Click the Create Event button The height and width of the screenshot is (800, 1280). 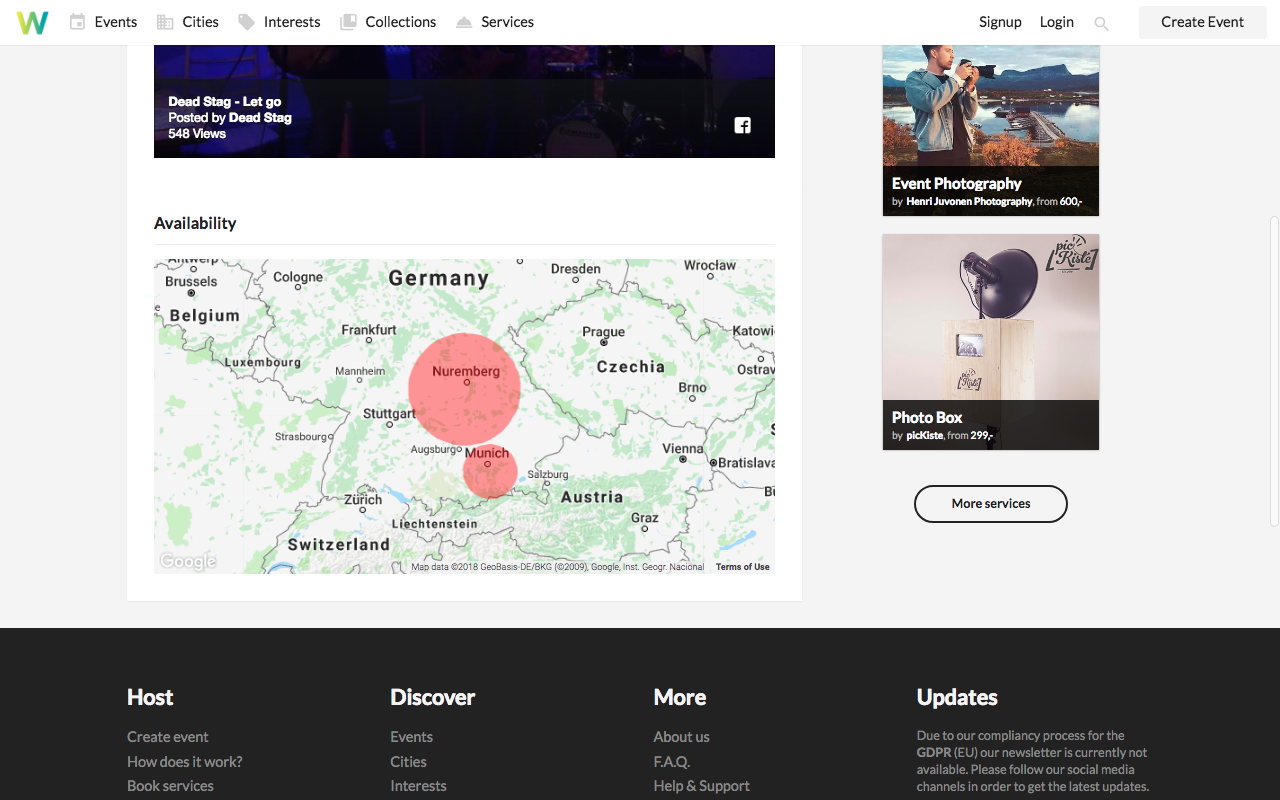click(1203, 22)
